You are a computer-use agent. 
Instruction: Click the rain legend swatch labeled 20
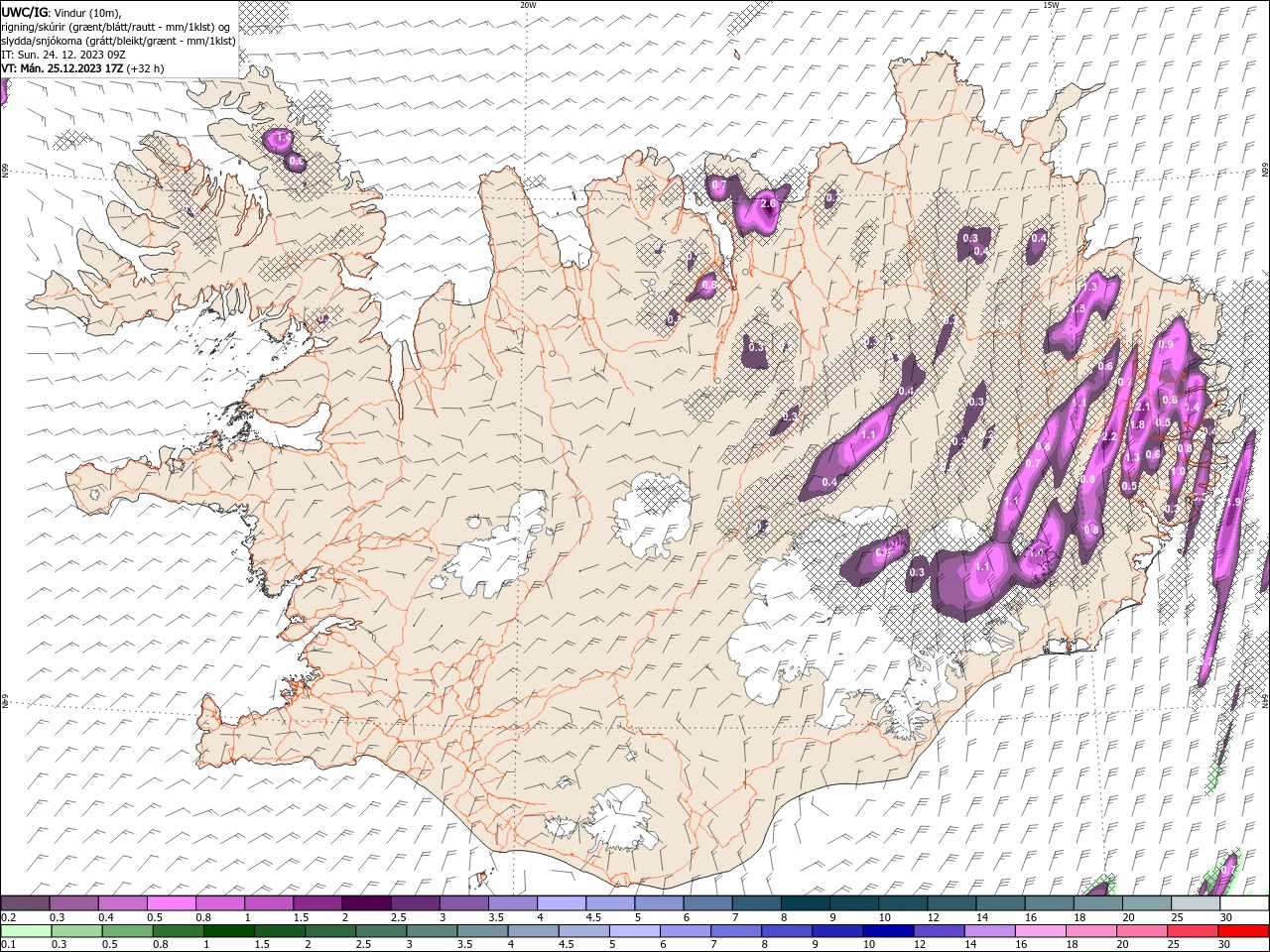(x=1141, y=931)
